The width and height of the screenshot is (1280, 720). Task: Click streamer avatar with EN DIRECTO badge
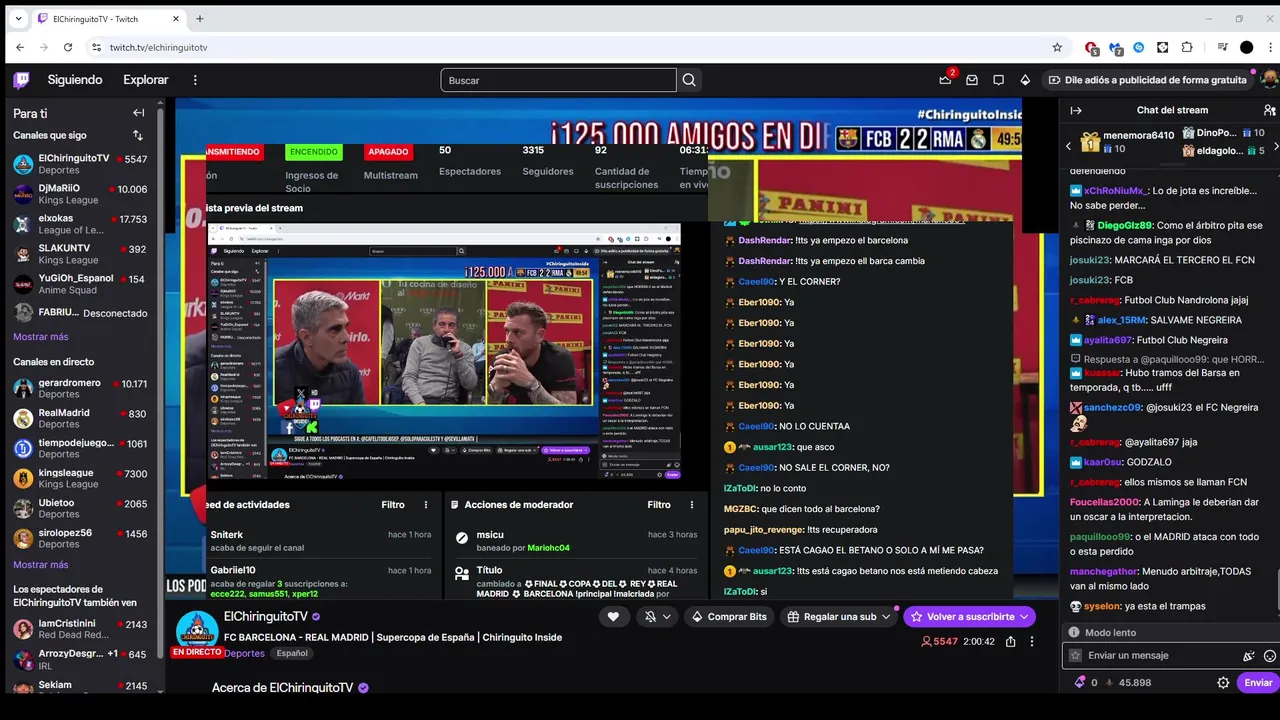tap(197, 633)
